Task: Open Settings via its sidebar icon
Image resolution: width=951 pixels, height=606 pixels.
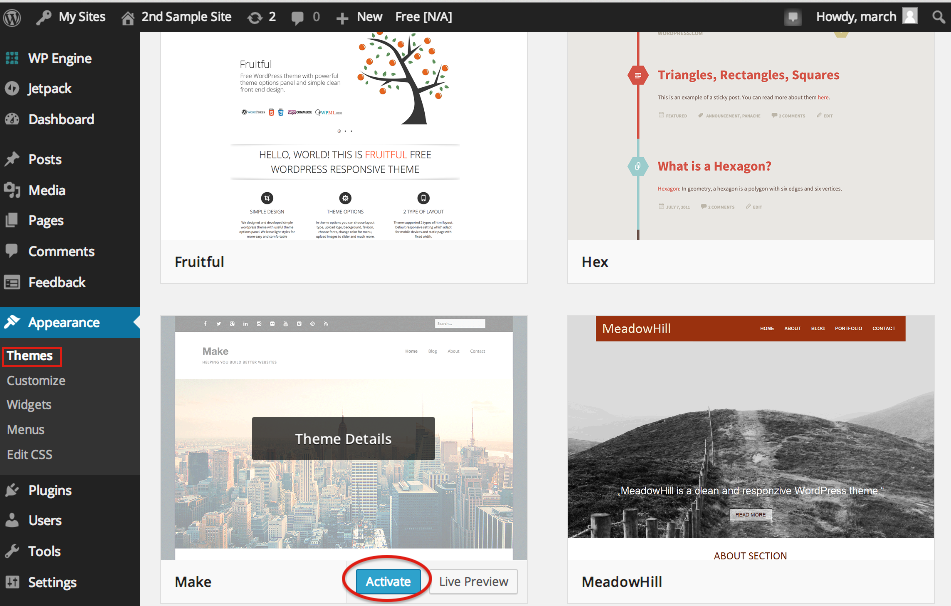Action: tap(14, 582)
